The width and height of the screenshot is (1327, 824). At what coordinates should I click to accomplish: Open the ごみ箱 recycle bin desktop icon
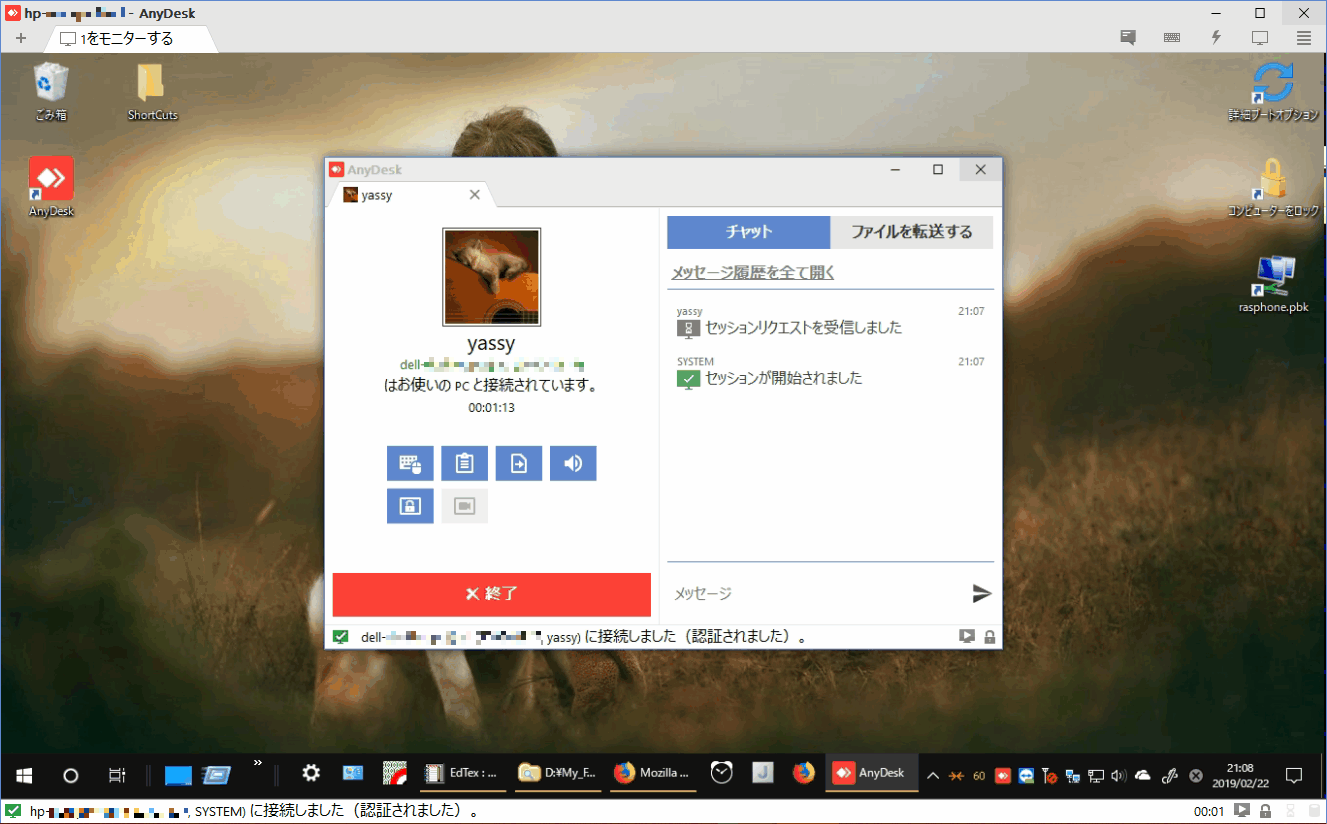tap(50, 92)
